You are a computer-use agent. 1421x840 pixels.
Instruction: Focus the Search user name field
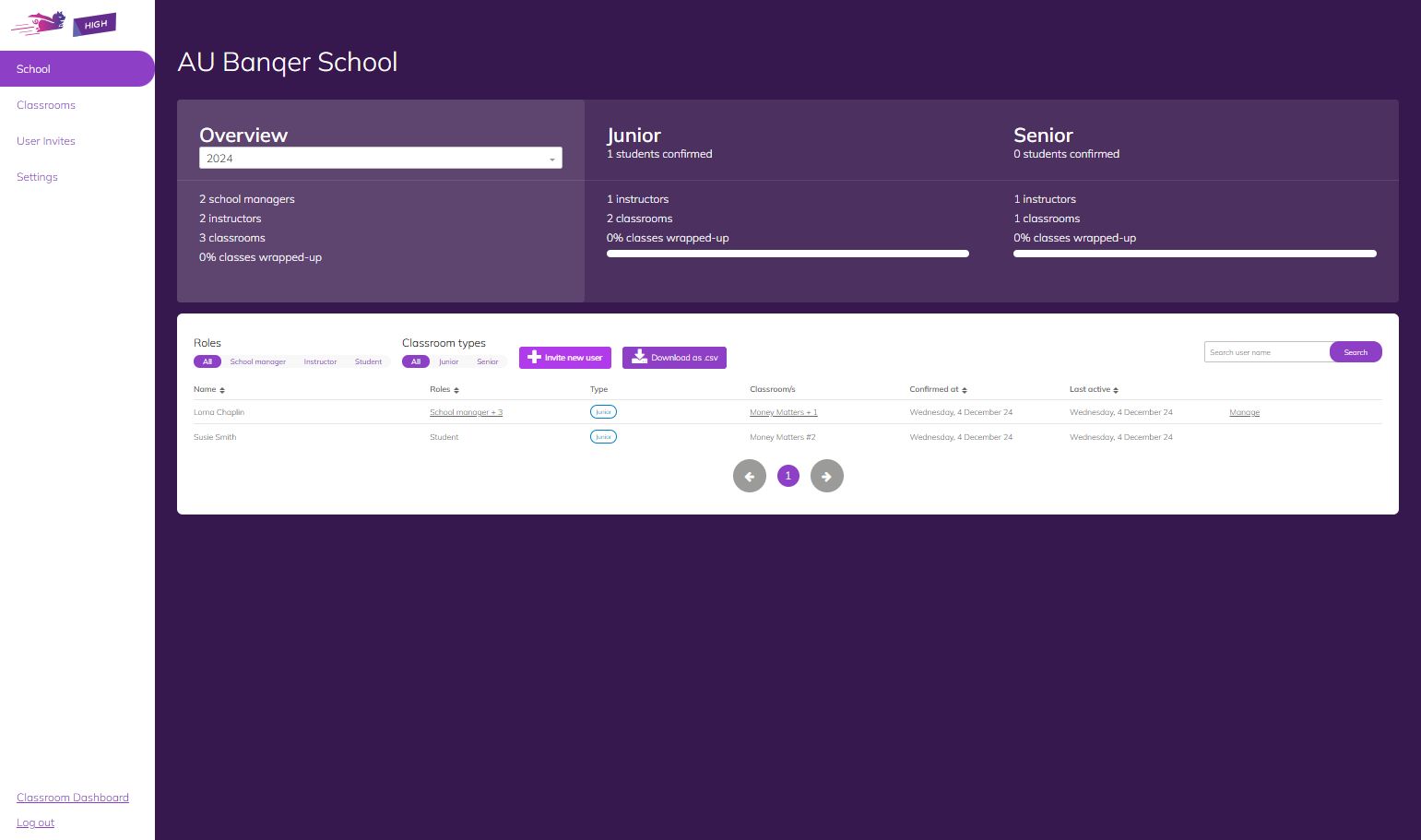click(1267, 352)
